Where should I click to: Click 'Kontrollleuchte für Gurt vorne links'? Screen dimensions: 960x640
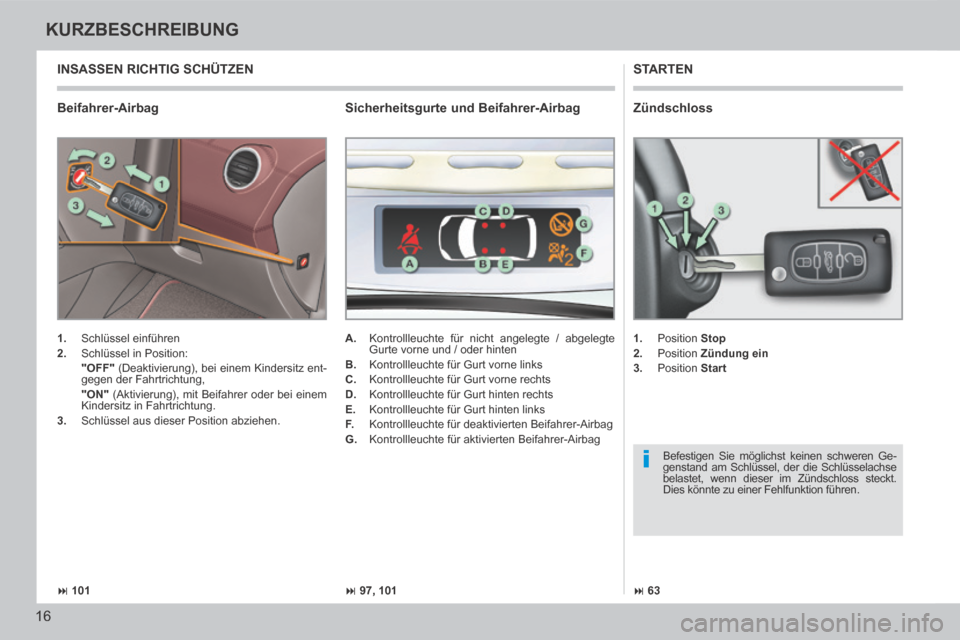coord(456,364)
